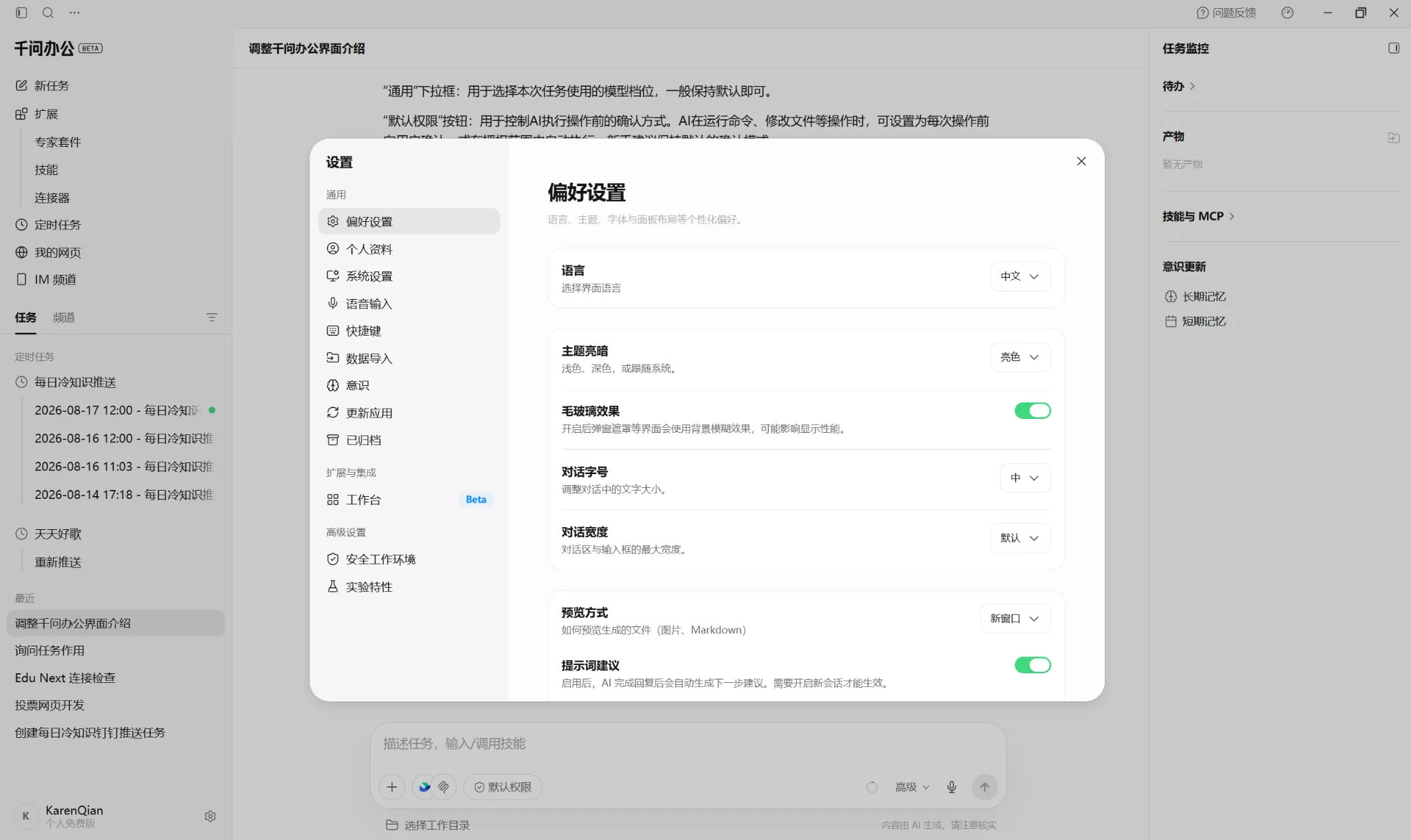Select 语音输入 in settings menu
This screenshot has width=1411, height=840.
[x=409, y=304]
